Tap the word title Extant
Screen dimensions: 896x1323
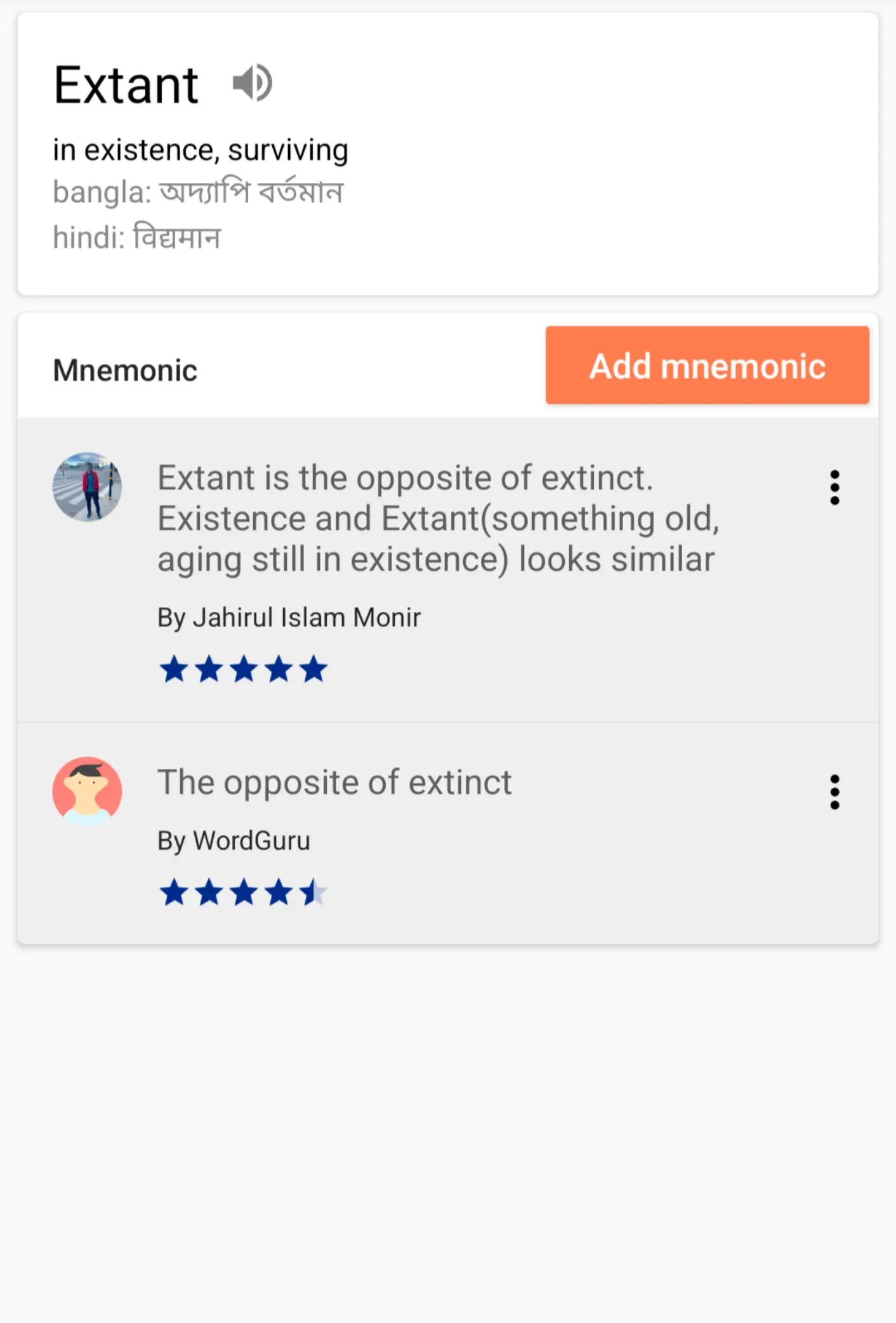tap(126, 85)
